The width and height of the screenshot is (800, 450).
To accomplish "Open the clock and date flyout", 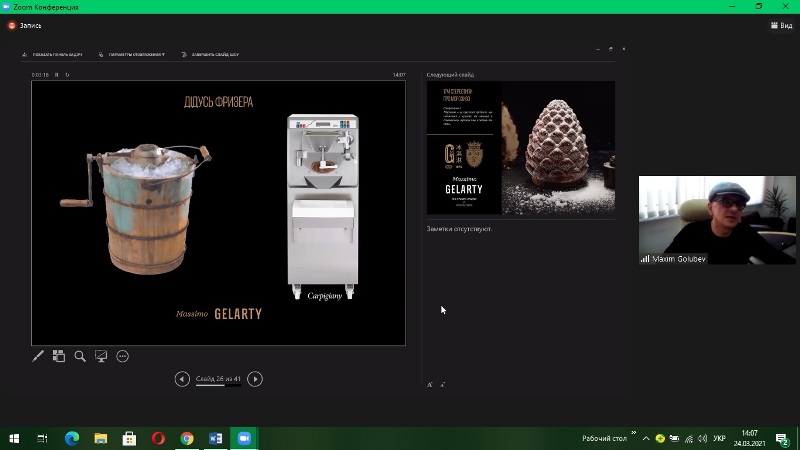I will [x=749, y=438].
